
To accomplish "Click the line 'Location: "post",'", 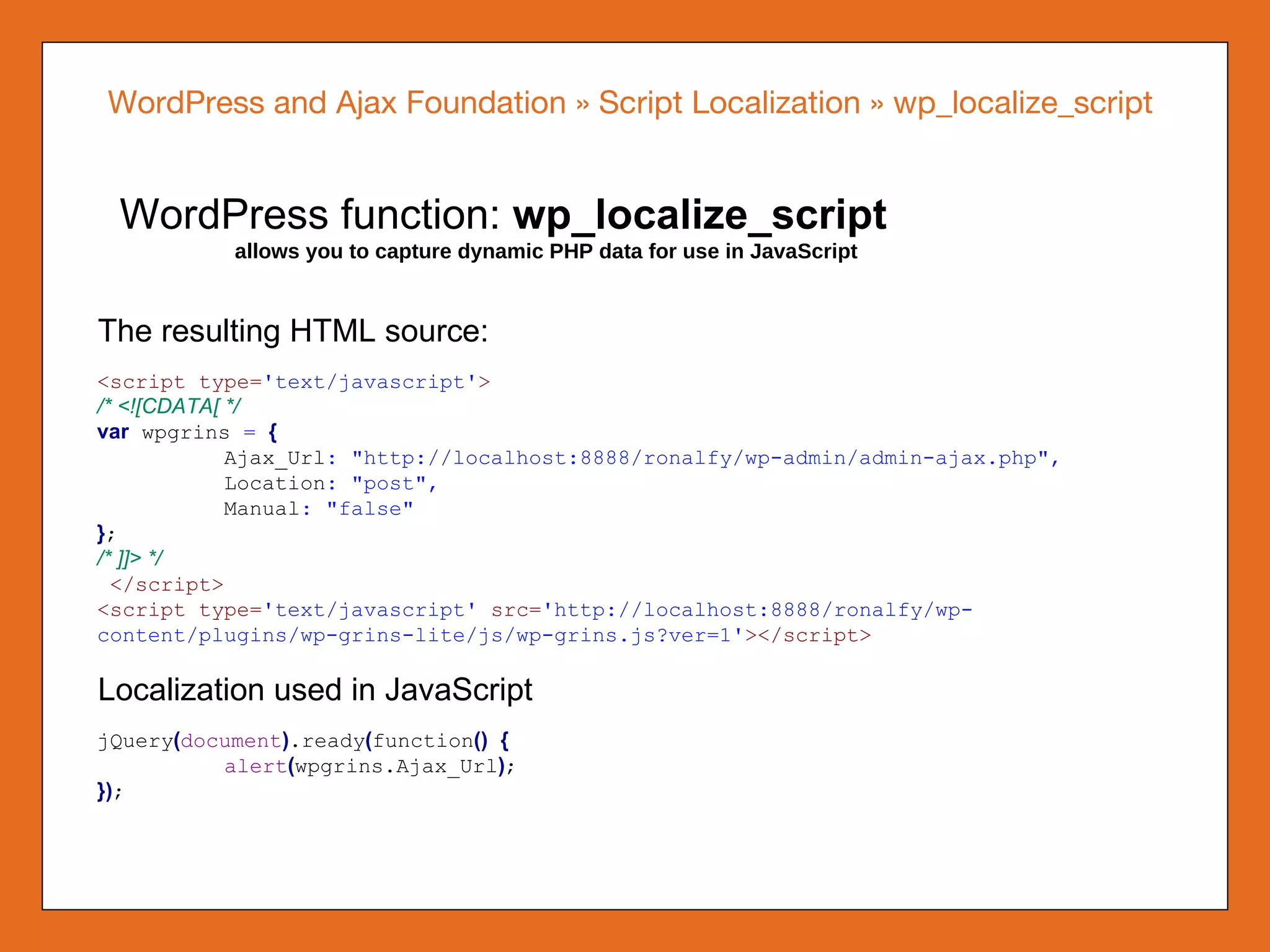I will click(x=331, y=484).
